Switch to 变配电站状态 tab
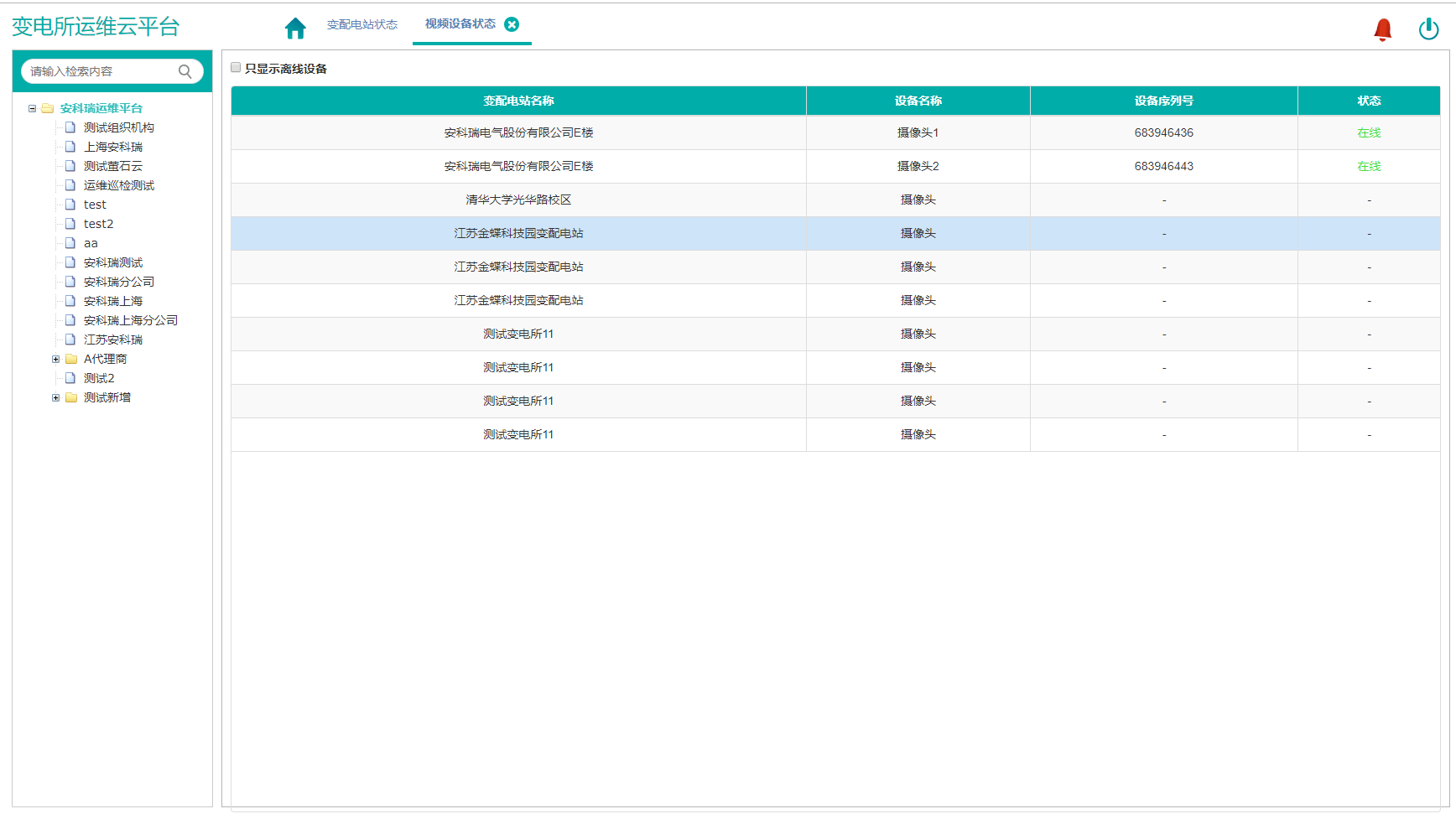1456x814 pixels. click(x=362, y=24)
